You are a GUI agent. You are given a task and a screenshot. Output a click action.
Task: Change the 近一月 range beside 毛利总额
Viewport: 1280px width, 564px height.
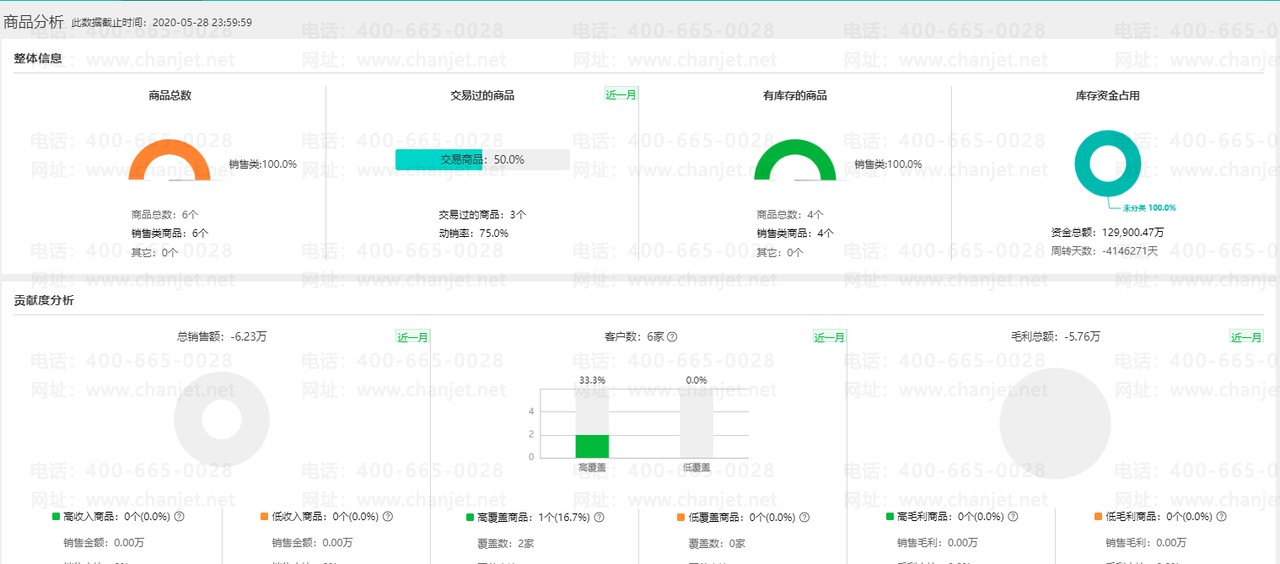[1246, 337]
